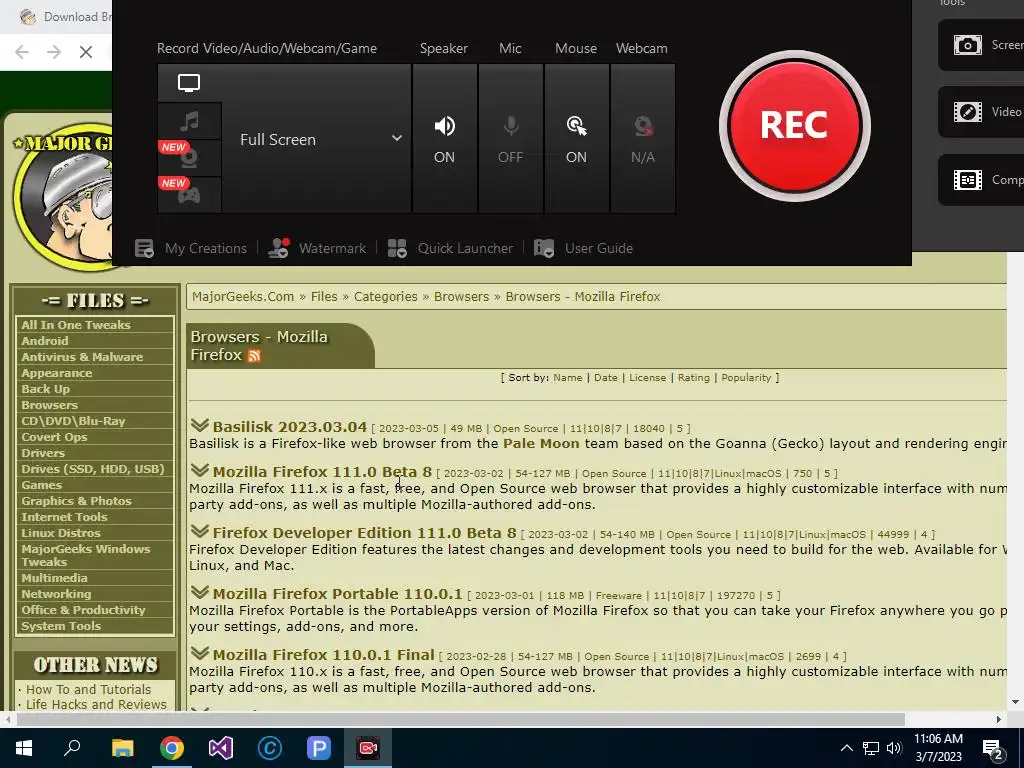Screen dimensions: 1024x768
Task: Open Watermark settings
Action: click(317, 248)
